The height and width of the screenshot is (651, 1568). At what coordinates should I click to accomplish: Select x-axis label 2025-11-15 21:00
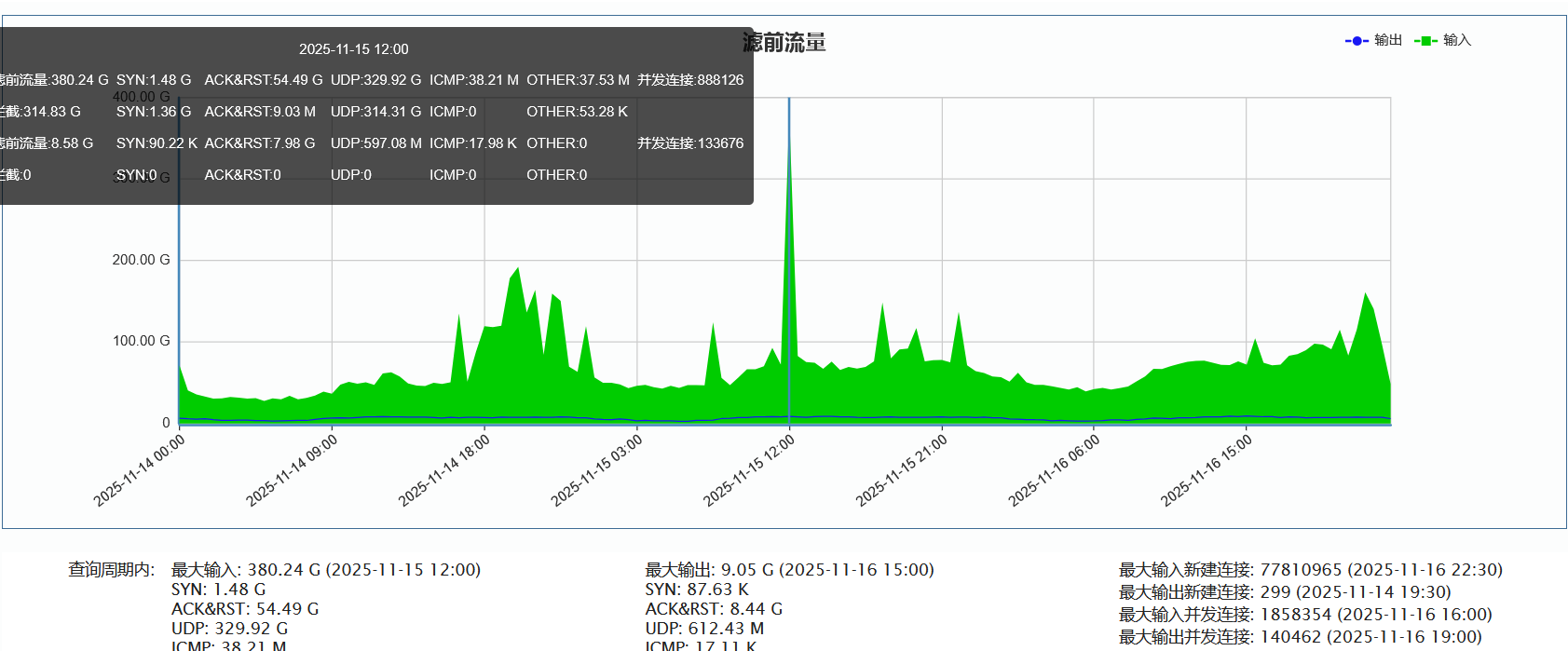[902, 470]
